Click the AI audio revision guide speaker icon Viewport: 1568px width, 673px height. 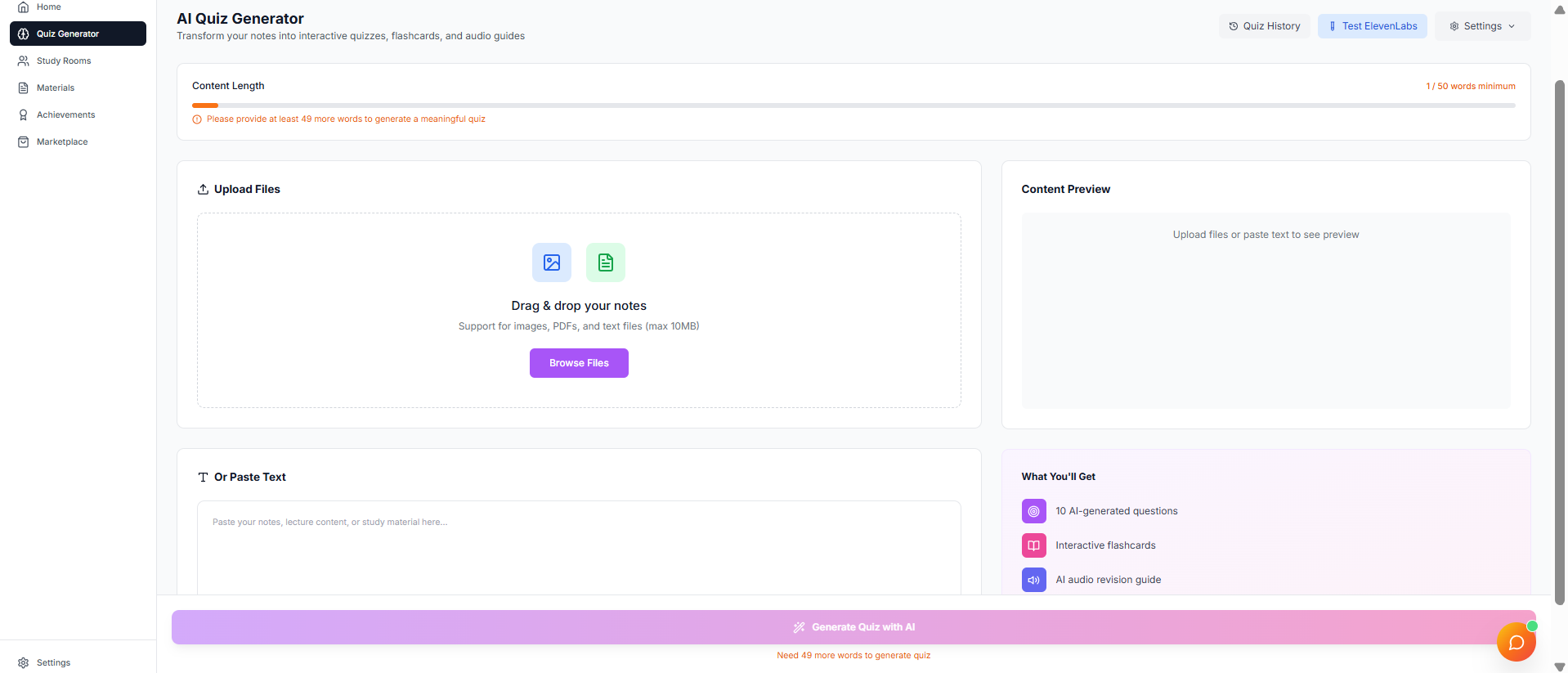point(1034,580)
